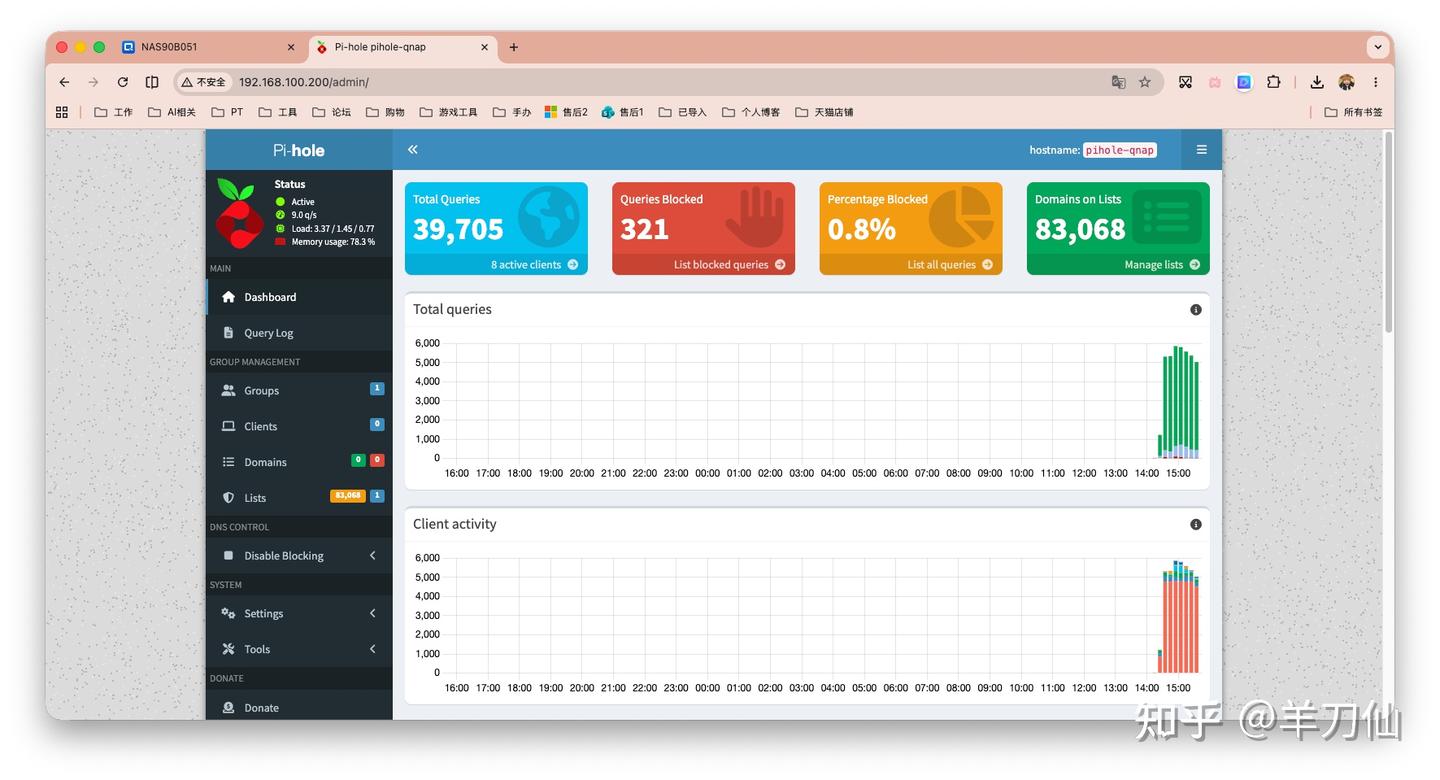Click the wrench icon beside Tools

pos(228,649)
